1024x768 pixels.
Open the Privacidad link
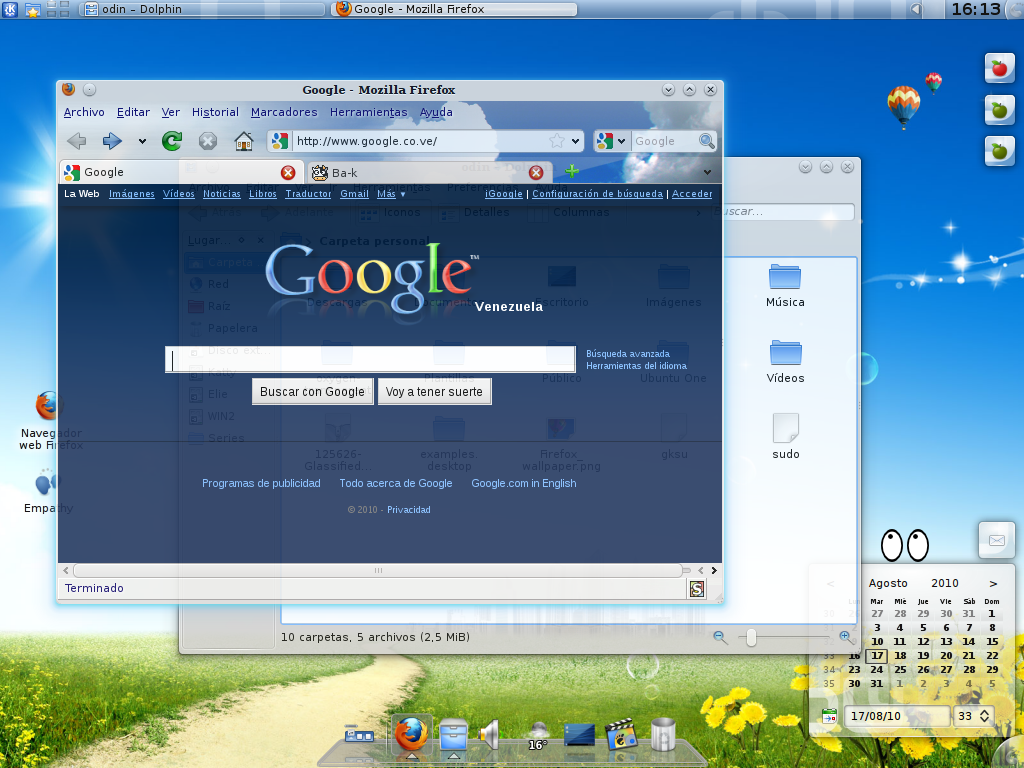point(409,509)
